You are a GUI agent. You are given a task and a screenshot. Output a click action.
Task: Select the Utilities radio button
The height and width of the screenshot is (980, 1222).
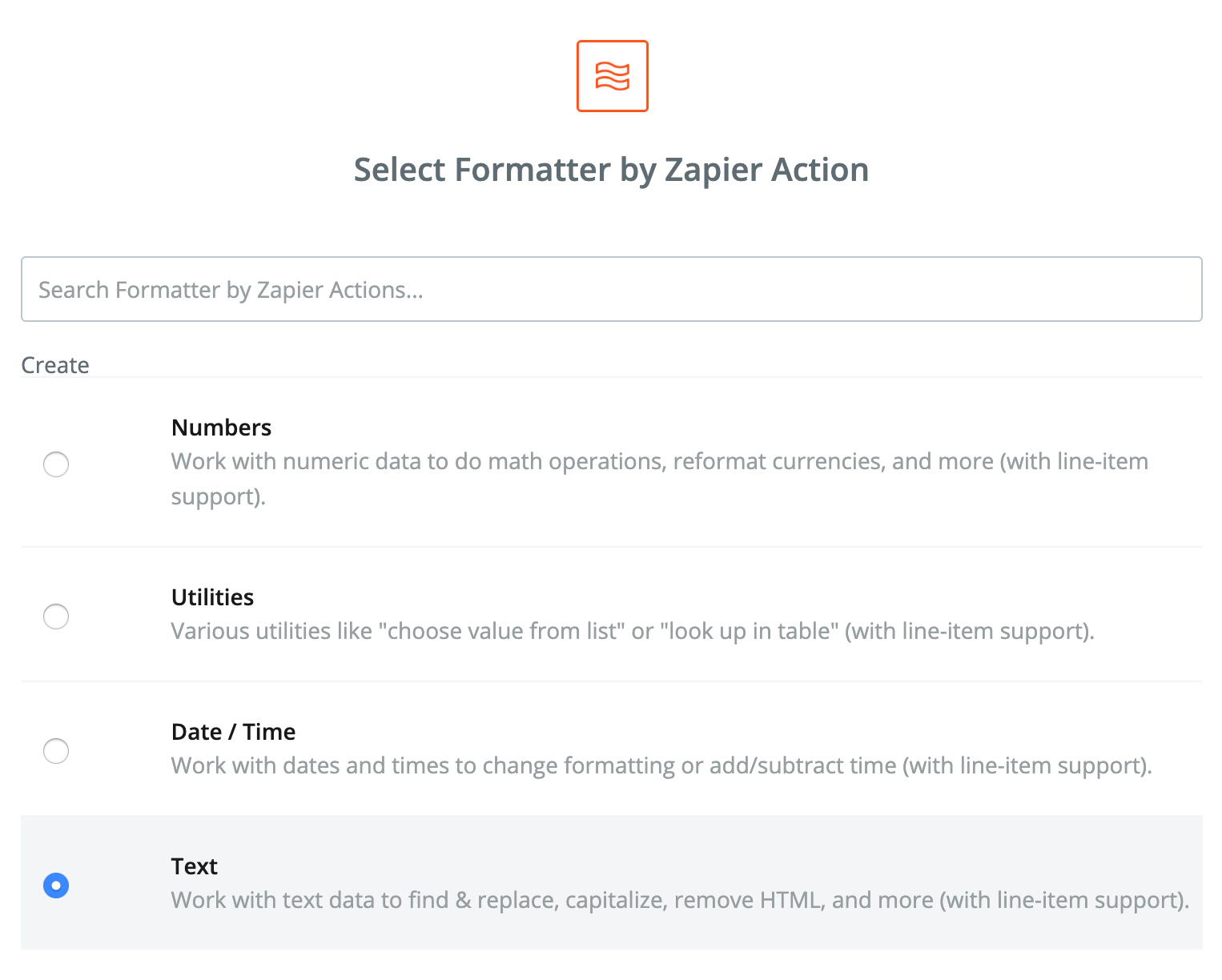[56, 617]
